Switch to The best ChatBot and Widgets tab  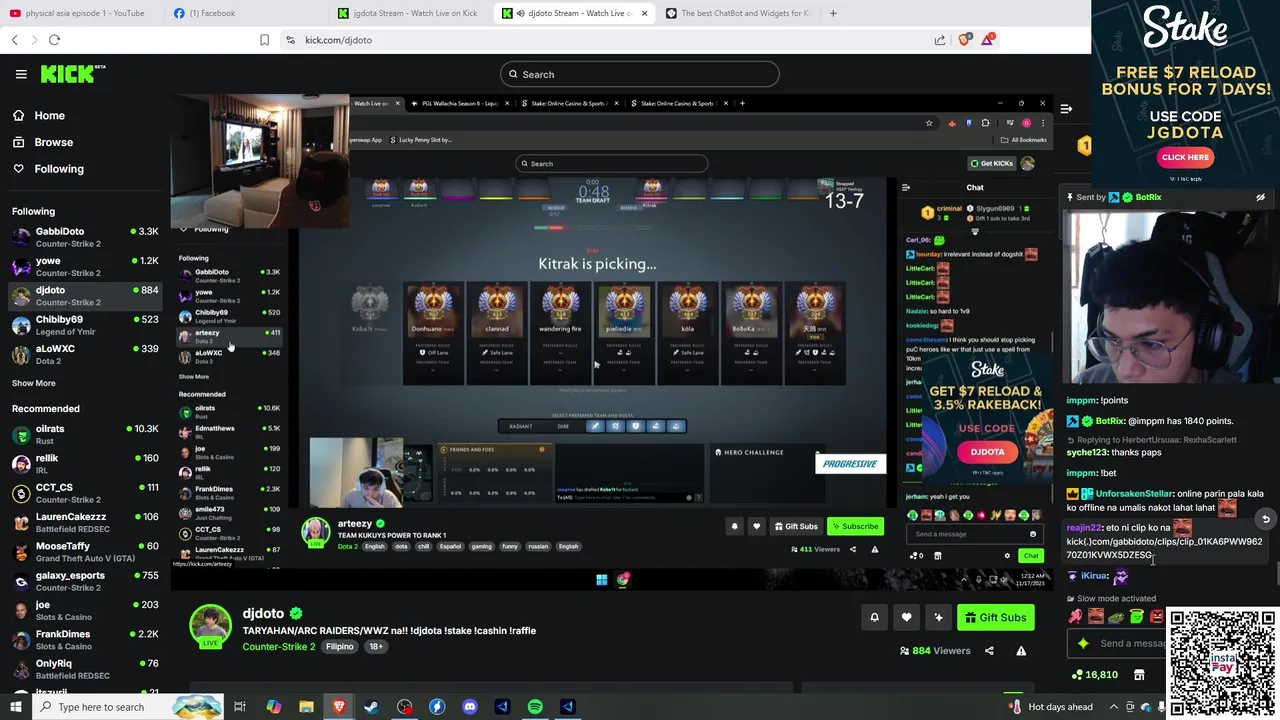pos(738,13)
